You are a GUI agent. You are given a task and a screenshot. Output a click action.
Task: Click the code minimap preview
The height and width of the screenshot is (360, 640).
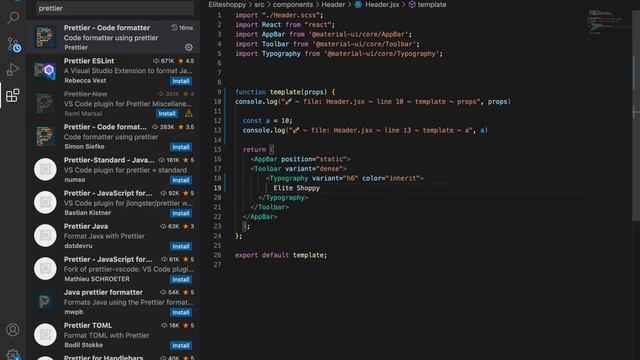point(605,22)
